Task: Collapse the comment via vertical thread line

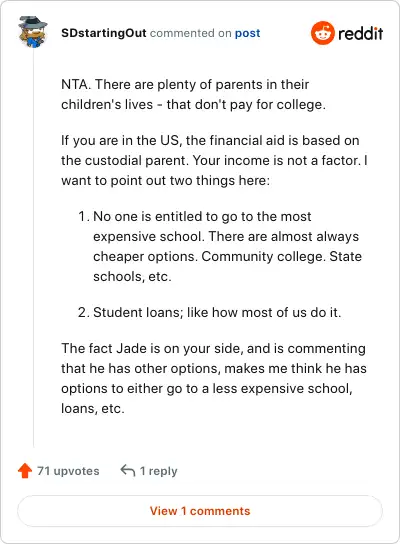Action: tap(33, 248)
